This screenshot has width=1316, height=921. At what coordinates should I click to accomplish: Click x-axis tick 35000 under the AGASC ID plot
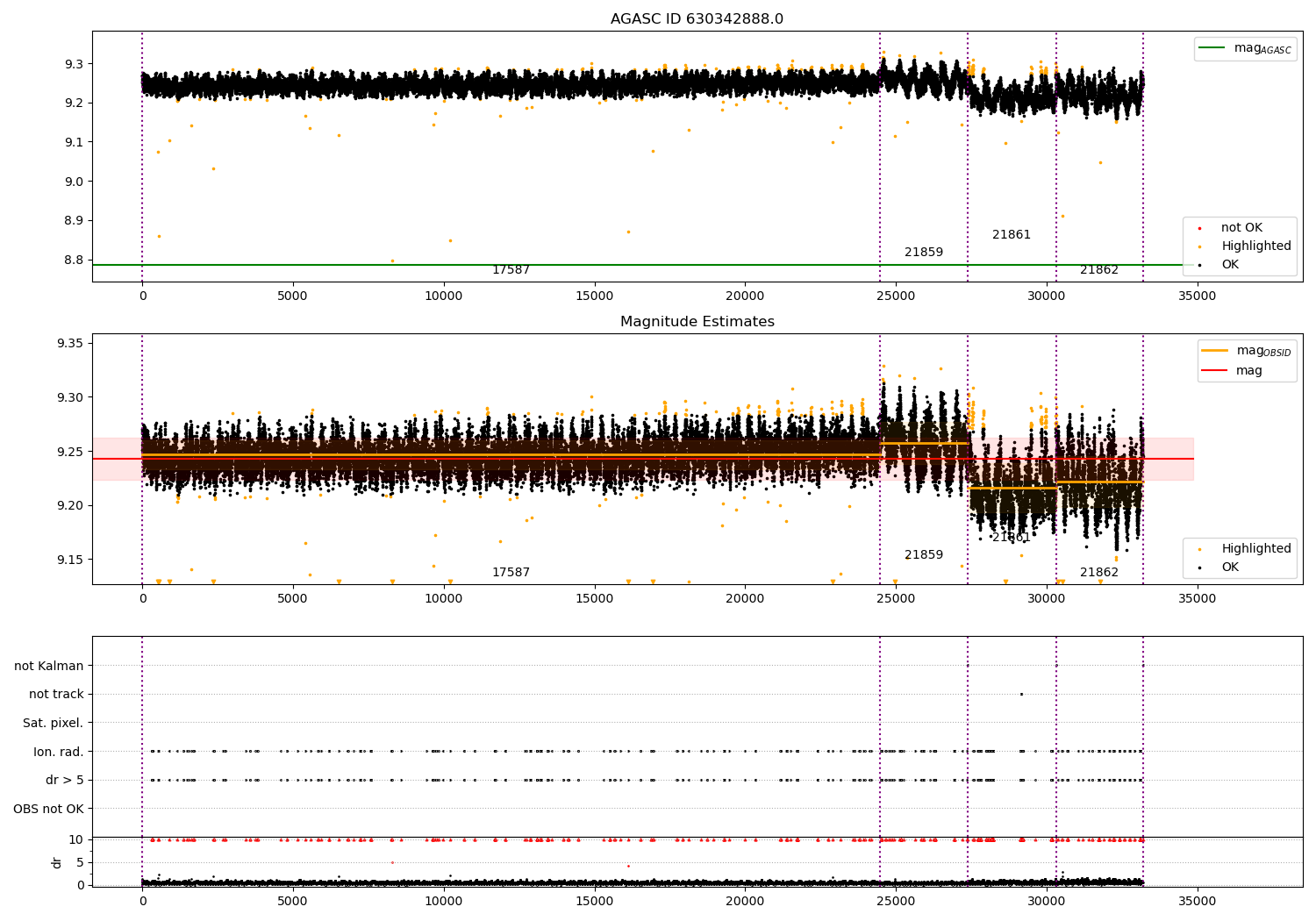(x=1197, y=296)
